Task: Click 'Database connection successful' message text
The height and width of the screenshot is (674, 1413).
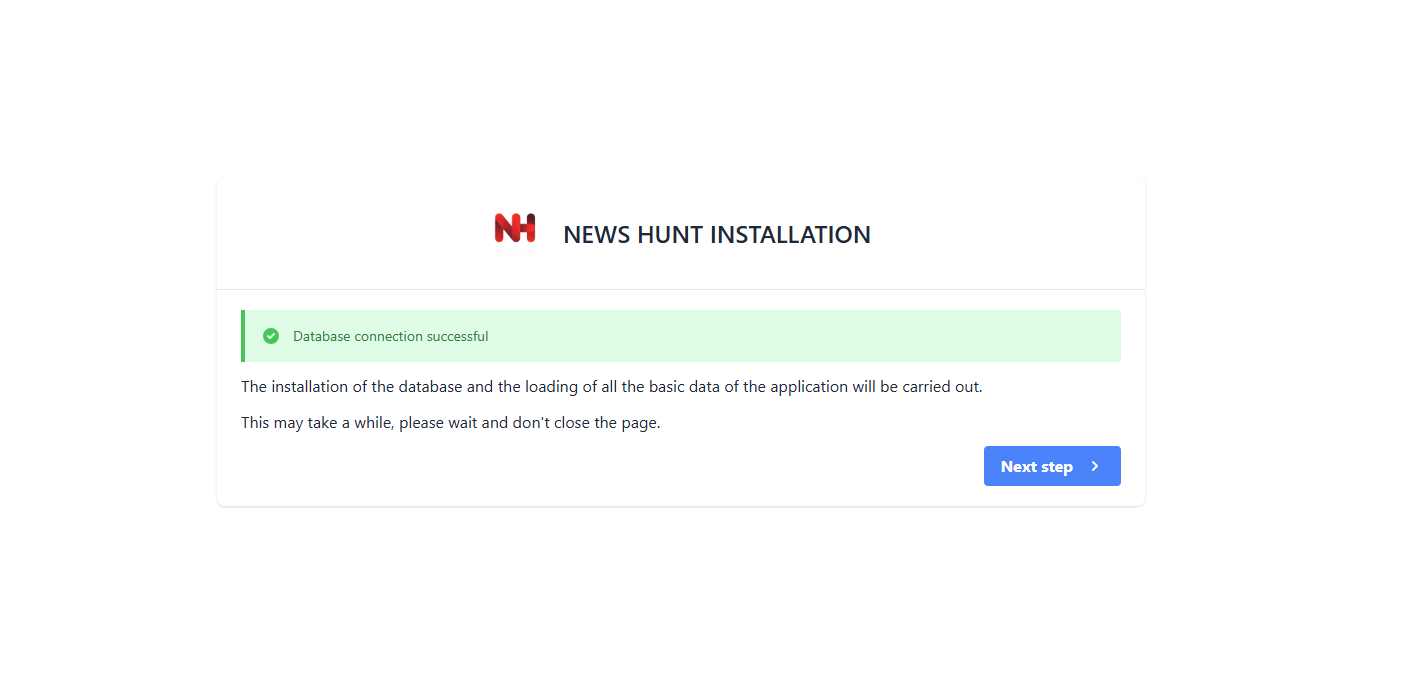Action: 391,336
